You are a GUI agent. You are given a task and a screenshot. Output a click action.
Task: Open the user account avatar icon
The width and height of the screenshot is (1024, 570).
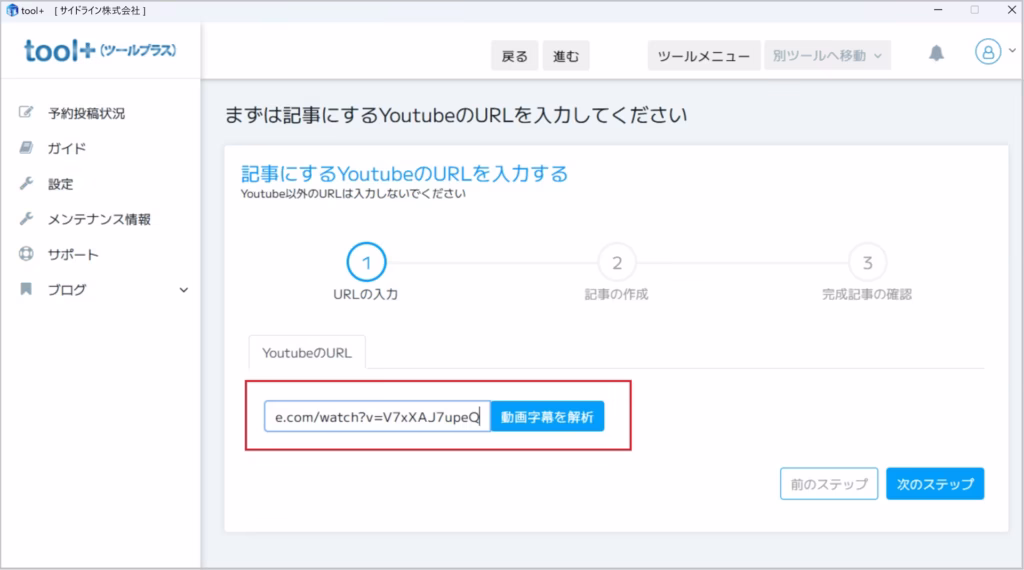(x=986, y=53)
